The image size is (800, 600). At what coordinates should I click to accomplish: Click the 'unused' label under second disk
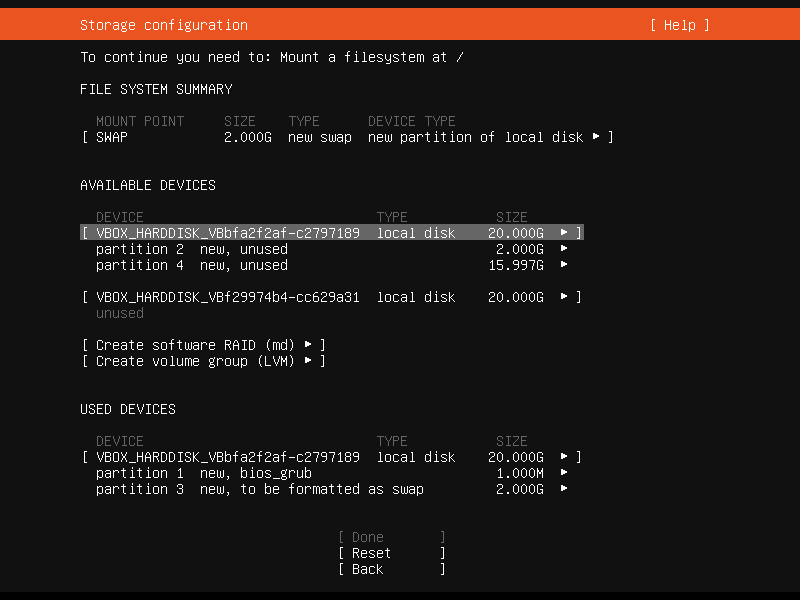click(x=119, y=313)
